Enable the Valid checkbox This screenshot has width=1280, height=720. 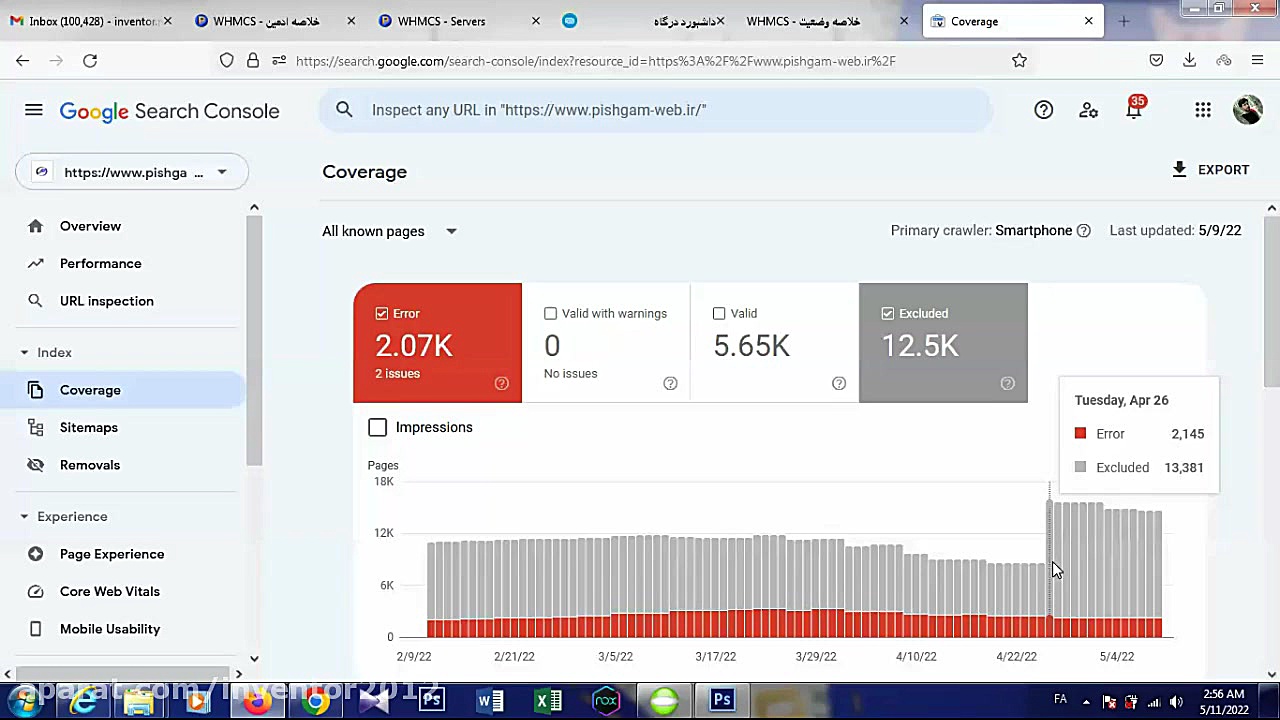pyautogui.click(x=719, y=314)
